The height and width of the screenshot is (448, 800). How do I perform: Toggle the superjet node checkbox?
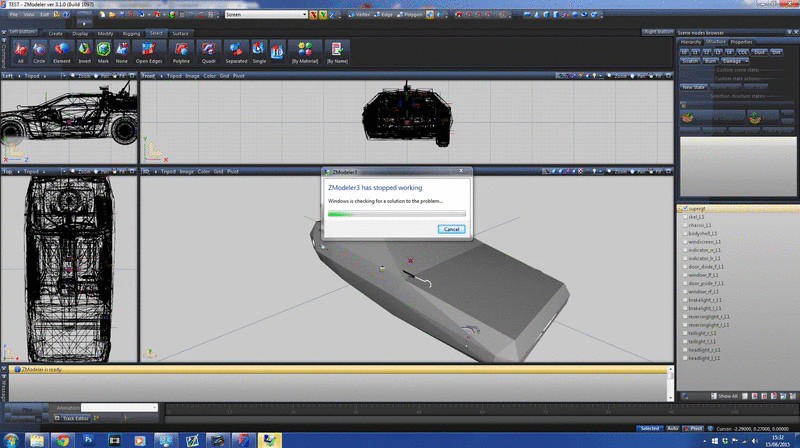coord(686,209)
